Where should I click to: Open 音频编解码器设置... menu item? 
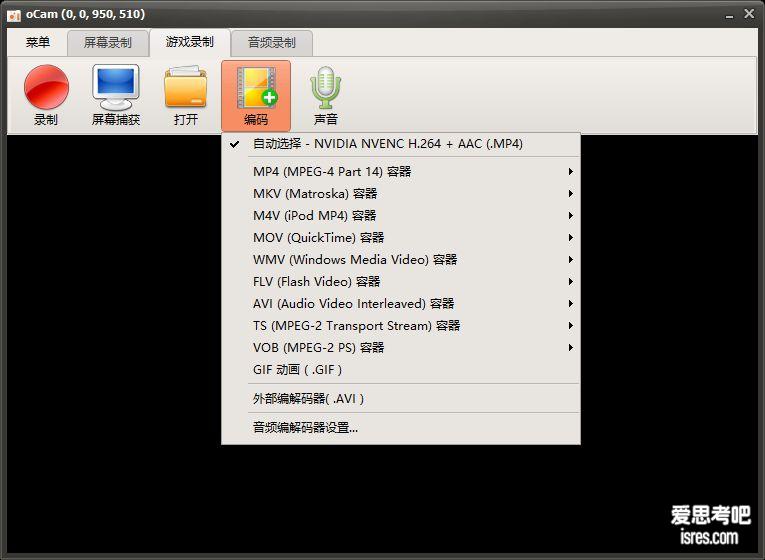click(401, 428)
